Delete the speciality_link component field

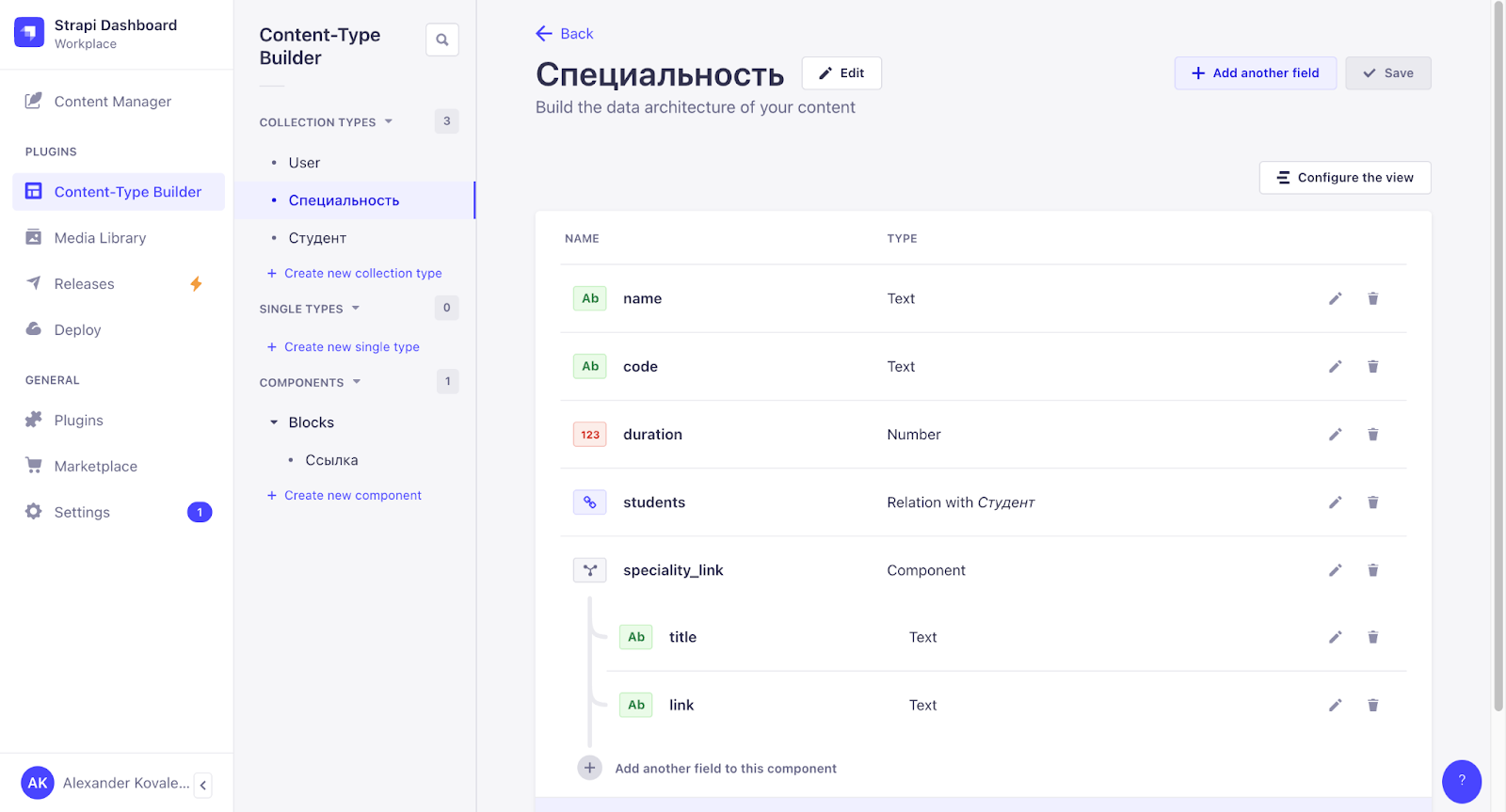(1373, 570)
